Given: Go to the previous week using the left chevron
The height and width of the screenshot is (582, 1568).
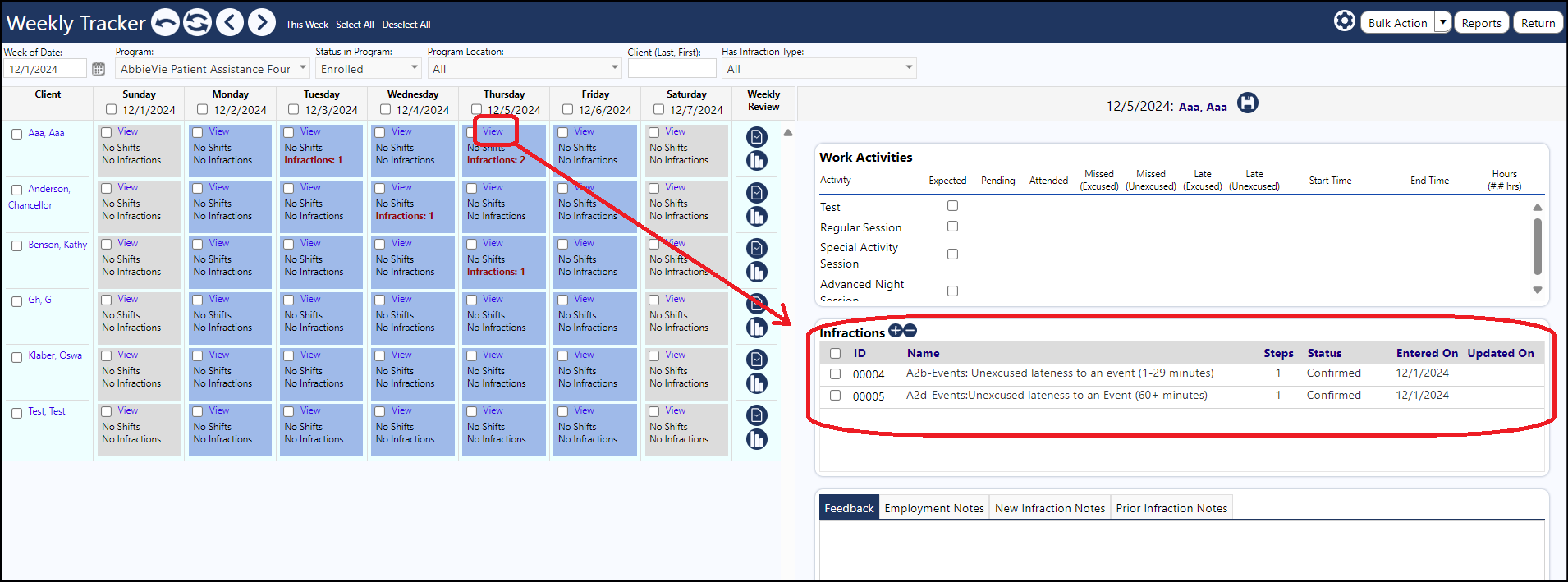Looking at the screenshot, I should (230, 22).
